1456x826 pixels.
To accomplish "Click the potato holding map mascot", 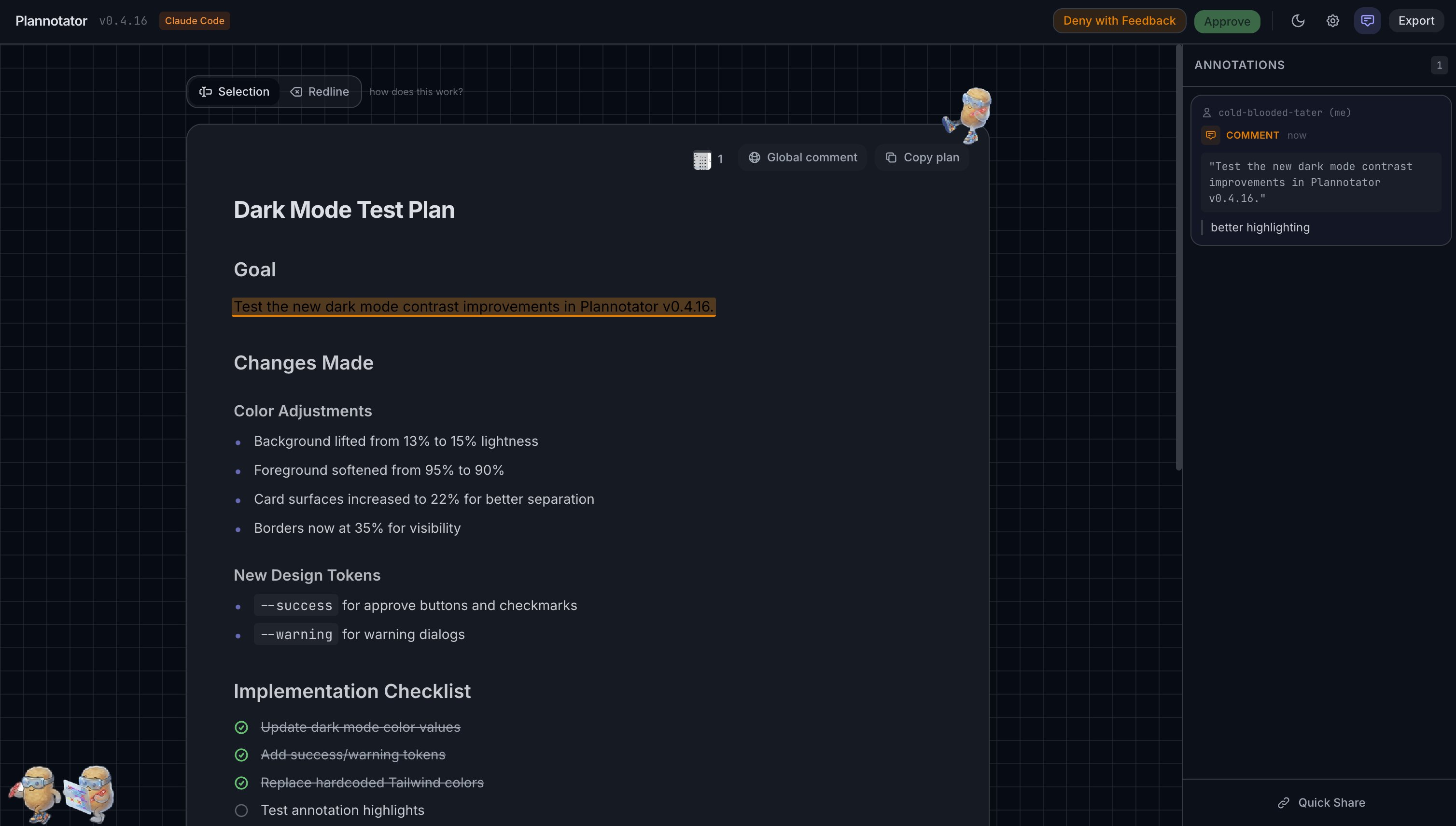I will (90, 794).
